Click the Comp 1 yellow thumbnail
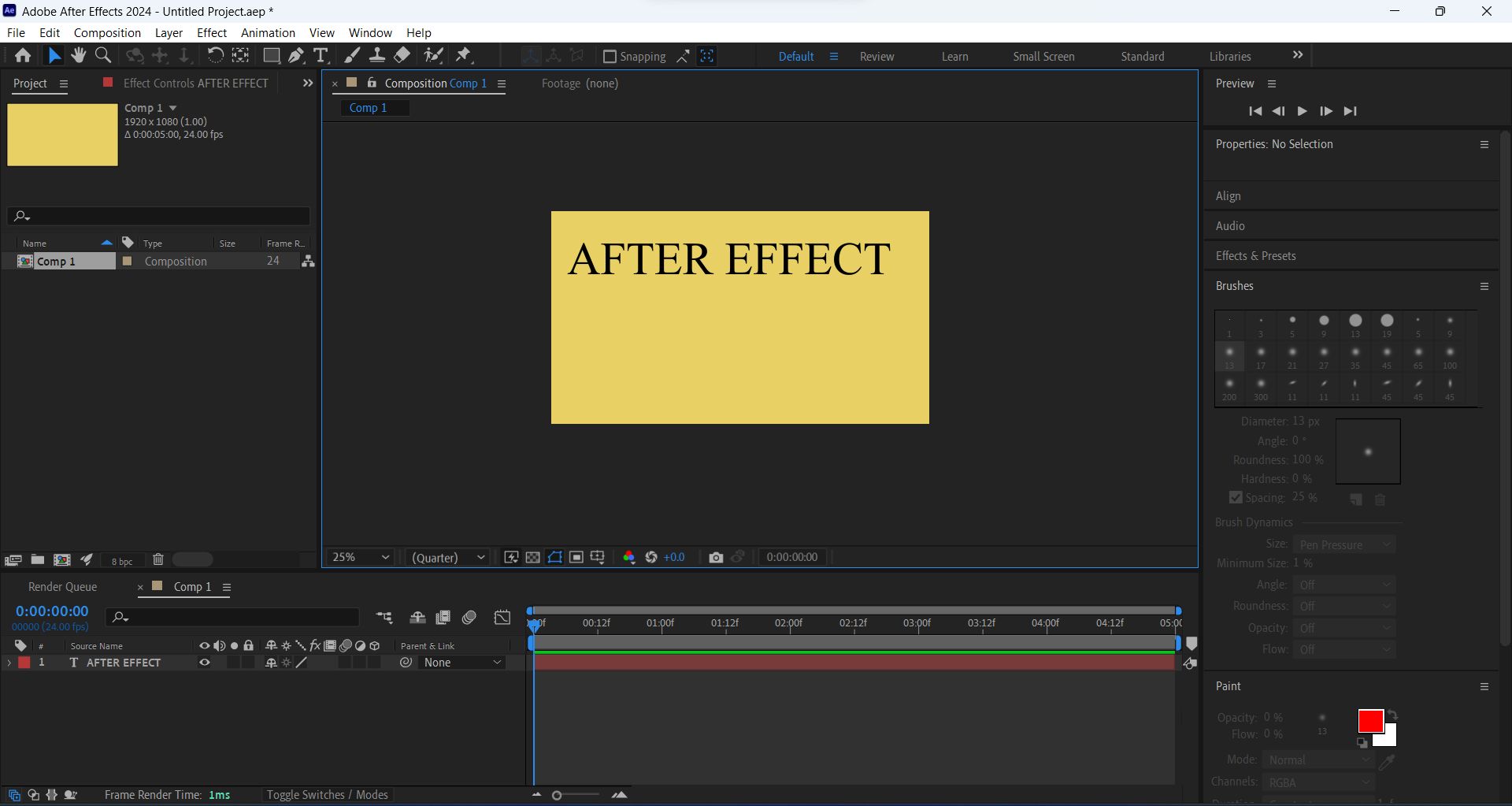Image resolution: width=1512 pixels, height=806 pixels. tap(62, 135)
